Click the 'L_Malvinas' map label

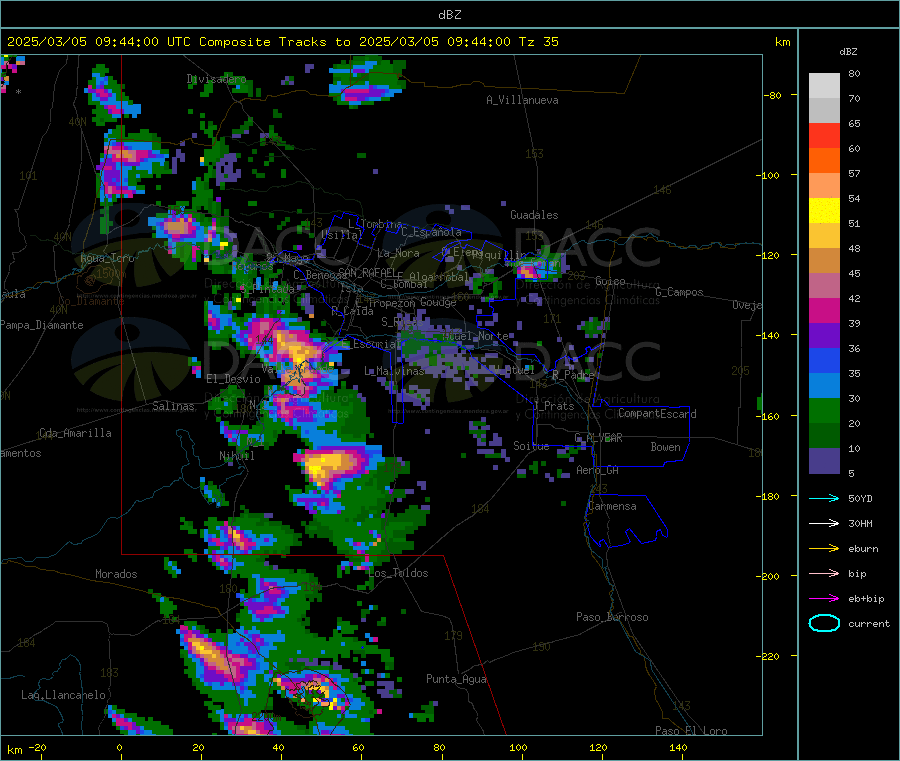pos(394,371)
